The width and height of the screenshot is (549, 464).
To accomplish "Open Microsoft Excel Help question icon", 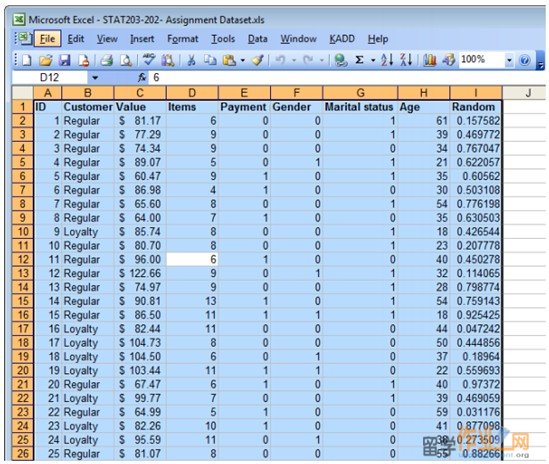I will pos(524,61).
